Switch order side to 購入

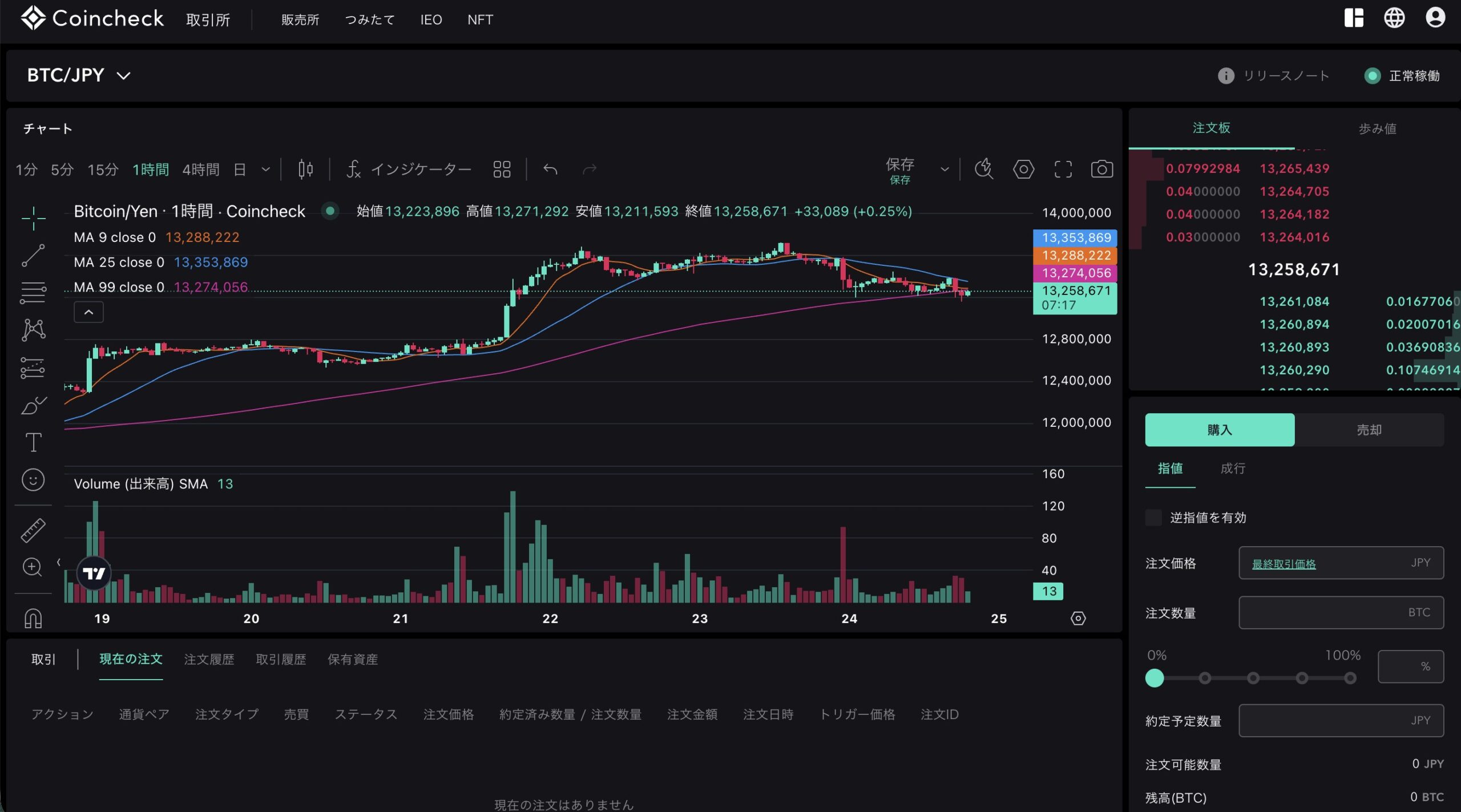click(x=1220, y=430)
